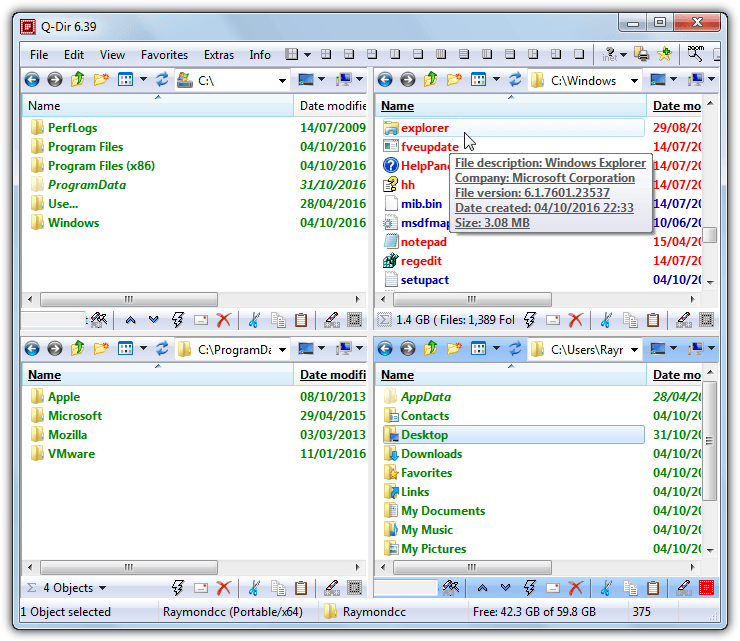
Task: Open the Favorites menu
Action: [164, 55]
